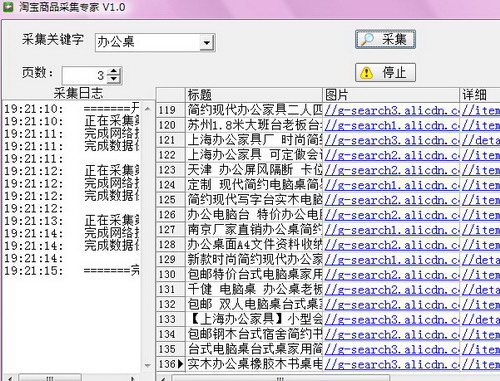
Task: Click the 采集 button with magnifier icon
Action: pos(385,39)
